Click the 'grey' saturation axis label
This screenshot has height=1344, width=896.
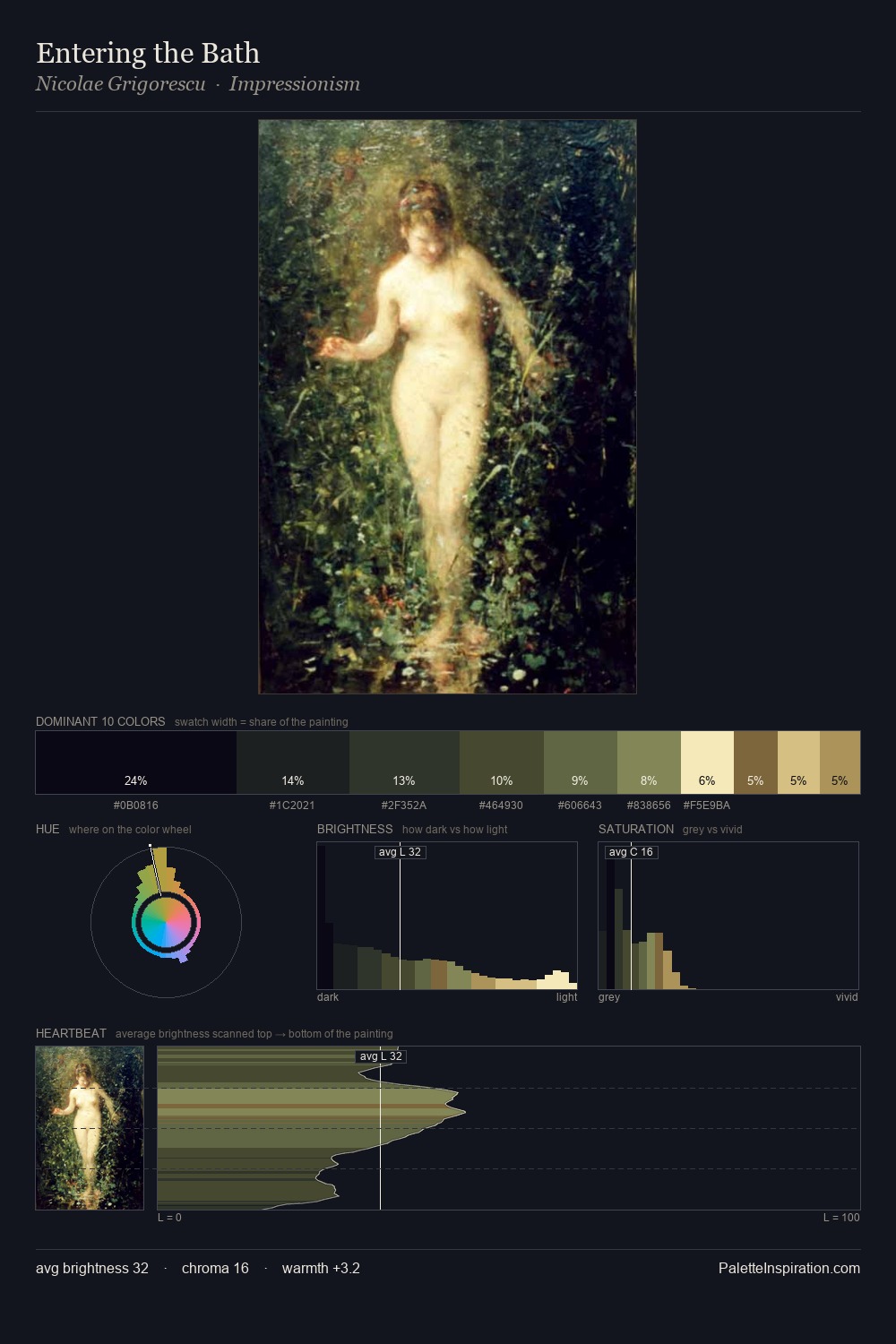click(x=609, y=997)
